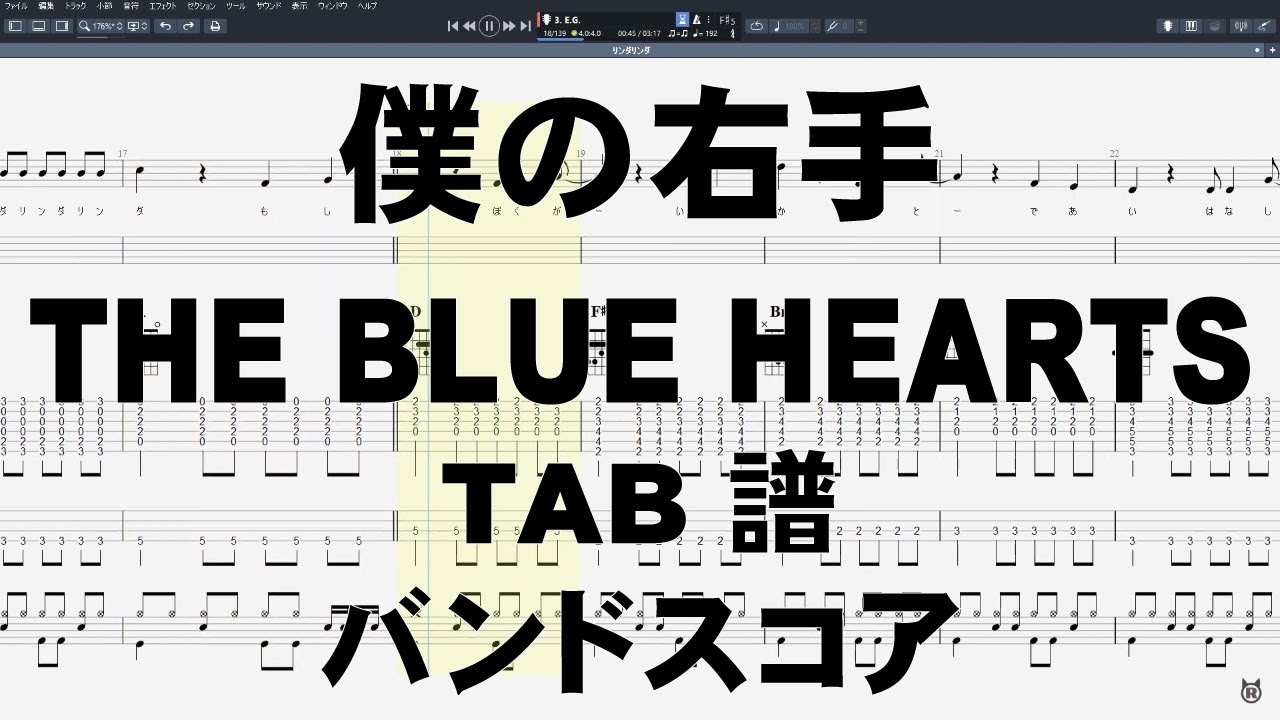Click the triplet feel notation icon
This screenshot has height=720, width=1280.
point(677,33)
